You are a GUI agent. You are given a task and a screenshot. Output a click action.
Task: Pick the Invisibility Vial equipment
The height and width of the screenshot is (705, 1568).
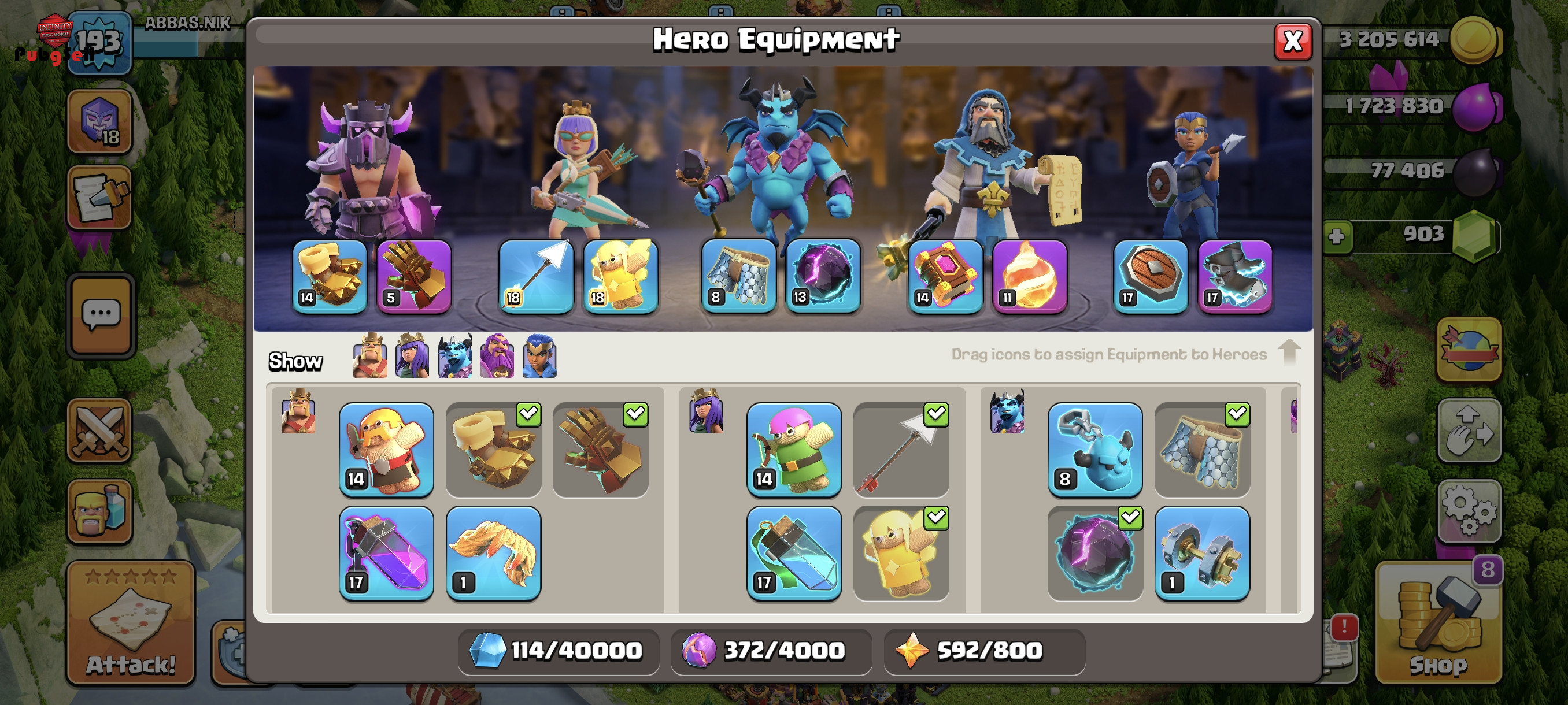tap(794, 554)
